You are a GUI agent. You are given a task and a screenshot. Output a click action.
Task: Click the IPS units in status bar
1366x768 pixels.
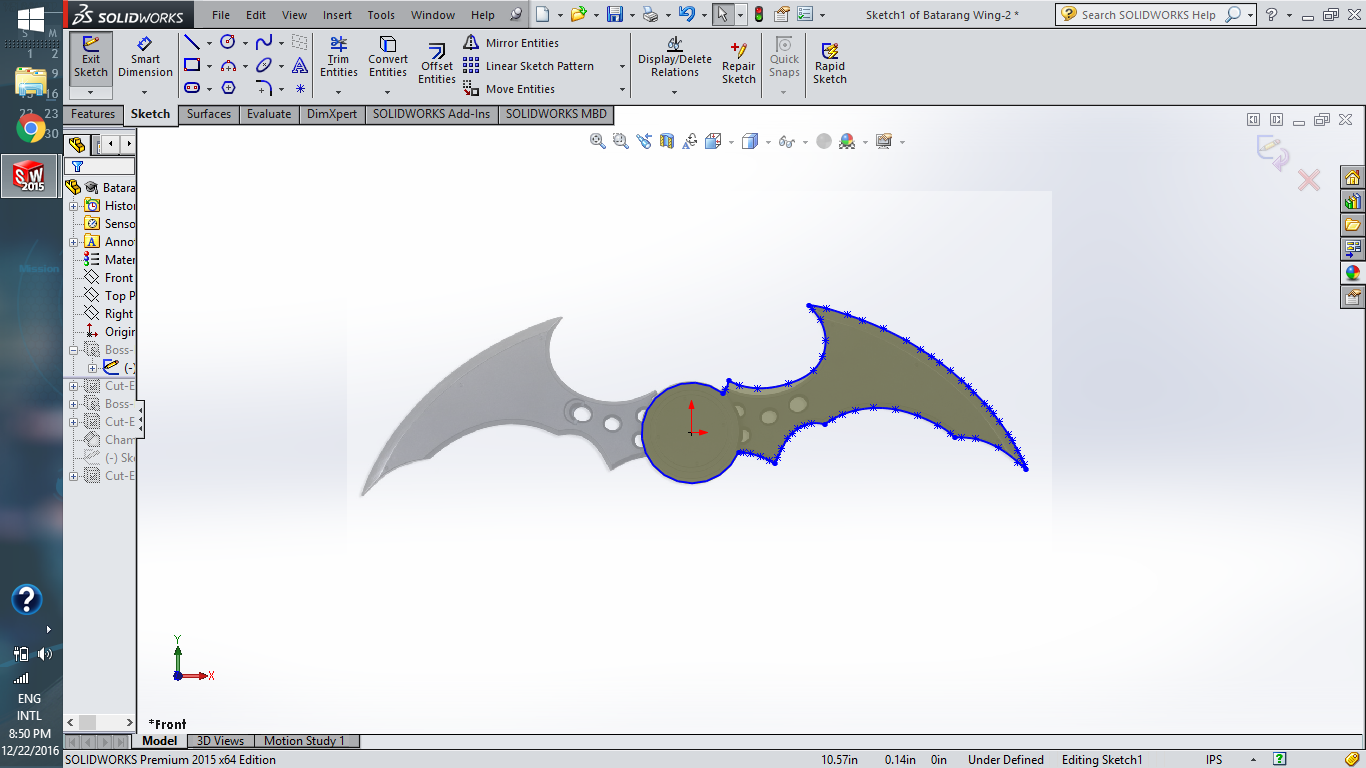[x=1214, y=760]
